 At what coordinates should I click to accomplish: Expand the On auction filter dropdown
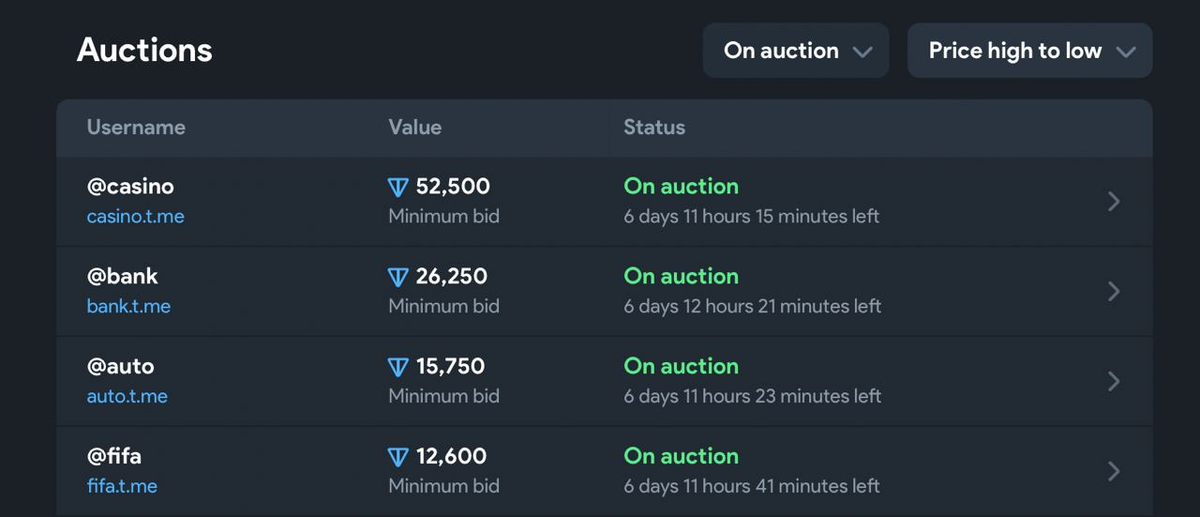(796, 51)
